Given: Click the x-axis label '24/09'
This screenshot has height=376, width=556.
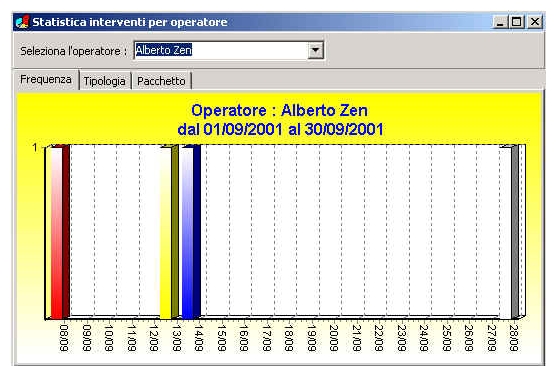Looking at the screenshot, I should pyautogui.click(x=423, y=338).
